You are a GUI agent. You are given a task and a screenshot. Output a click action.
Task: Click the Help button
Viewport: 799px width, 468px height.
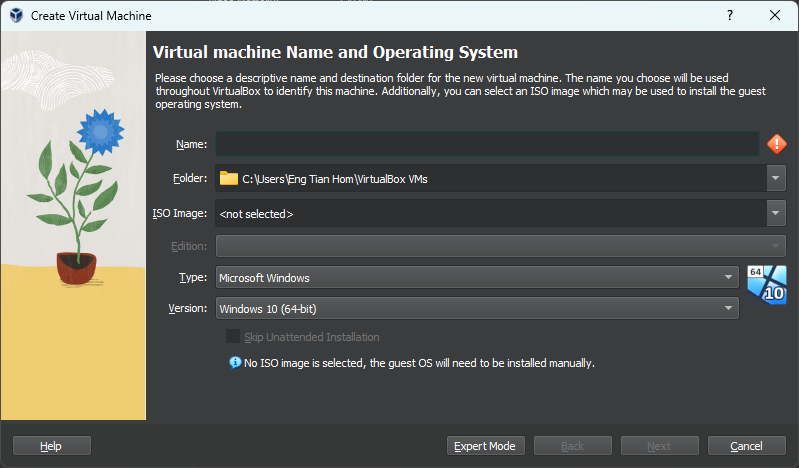point(51,446)
